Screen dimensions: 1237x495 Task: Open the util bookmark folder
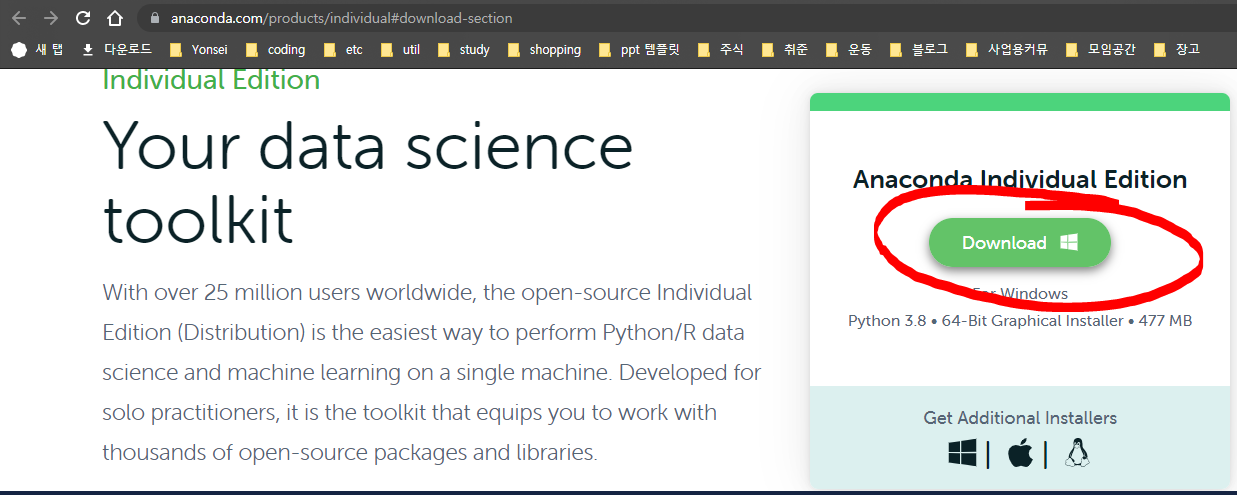coord(400,49)
